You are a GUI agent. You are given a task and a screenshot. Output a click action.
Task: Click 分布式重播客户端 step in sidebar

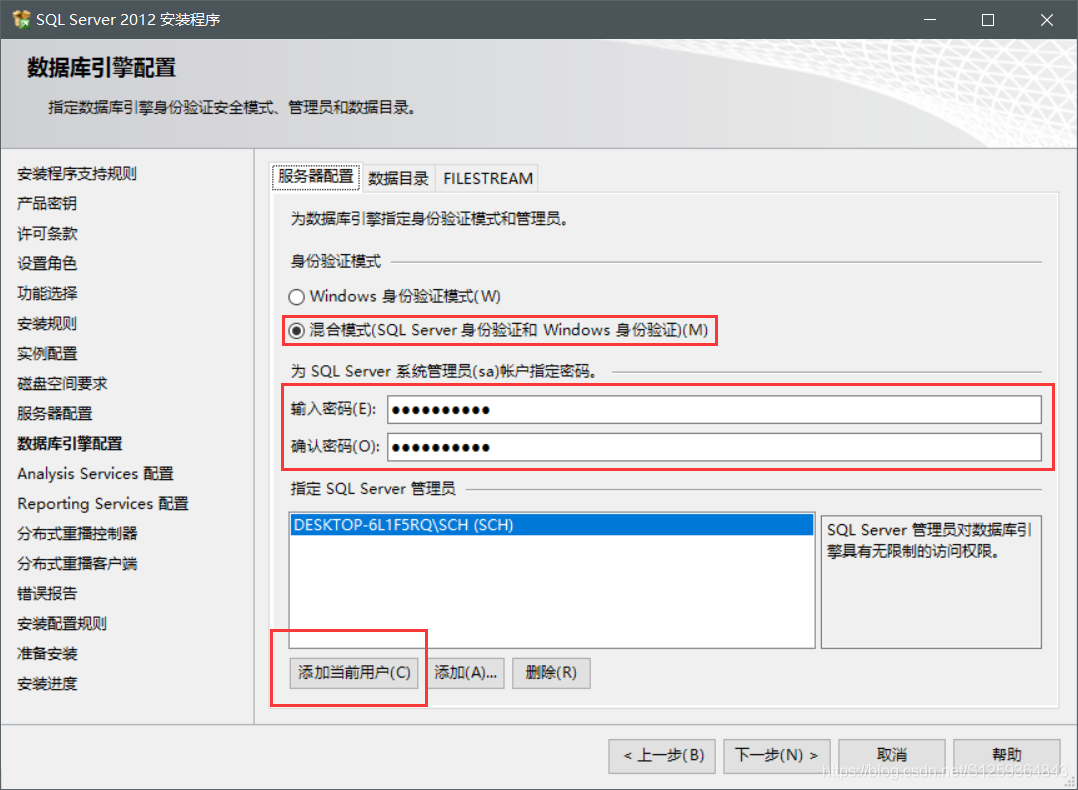pyautogui.click(x=77, y=564)
